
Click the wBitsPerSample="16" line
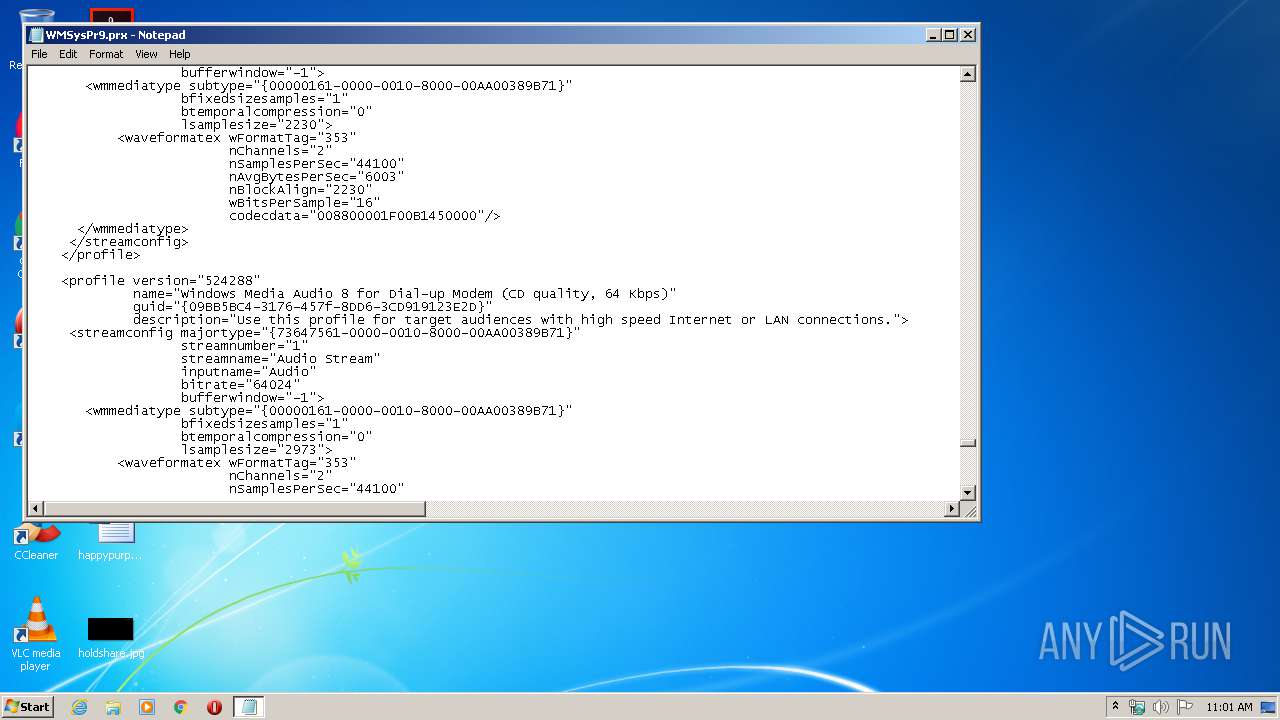tap(304, 202)
